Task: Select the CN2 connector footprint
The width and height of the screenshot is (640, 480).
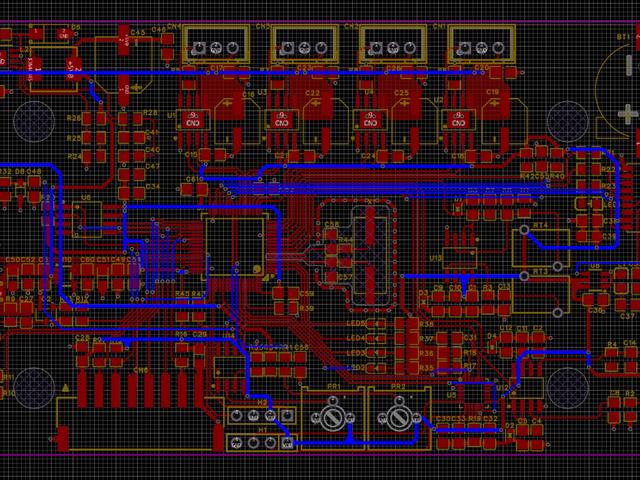Action: (393, 44)
